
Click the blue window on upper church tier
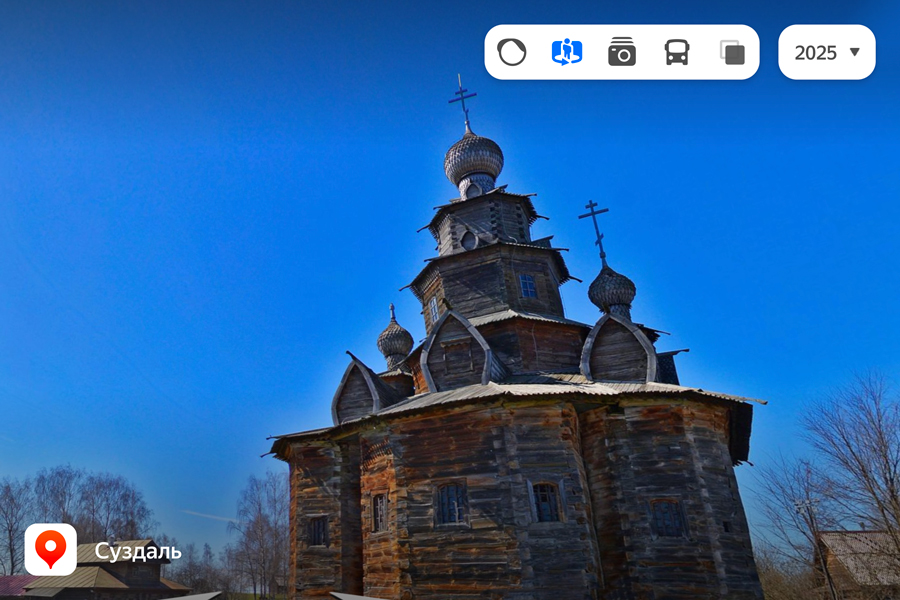click(x=527, y=286)
